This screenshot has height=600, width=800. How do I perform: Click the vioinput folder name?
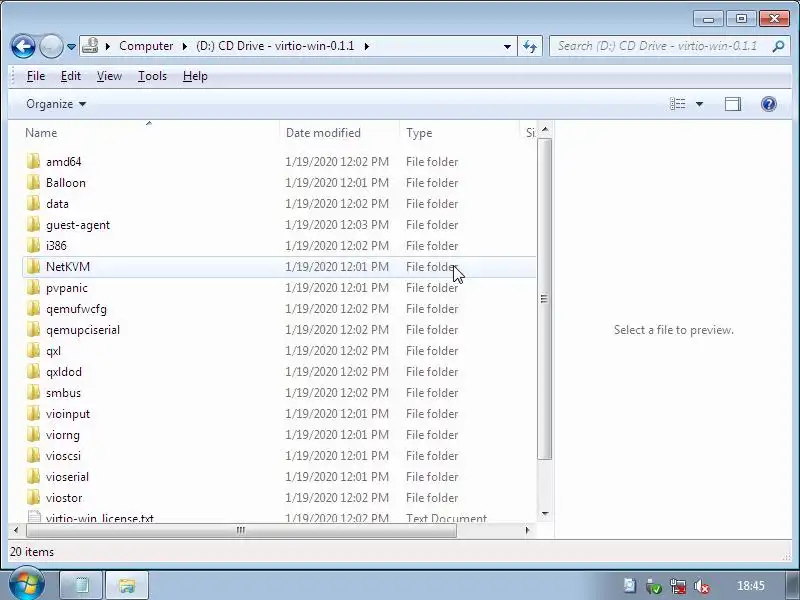tap(68, 414)
